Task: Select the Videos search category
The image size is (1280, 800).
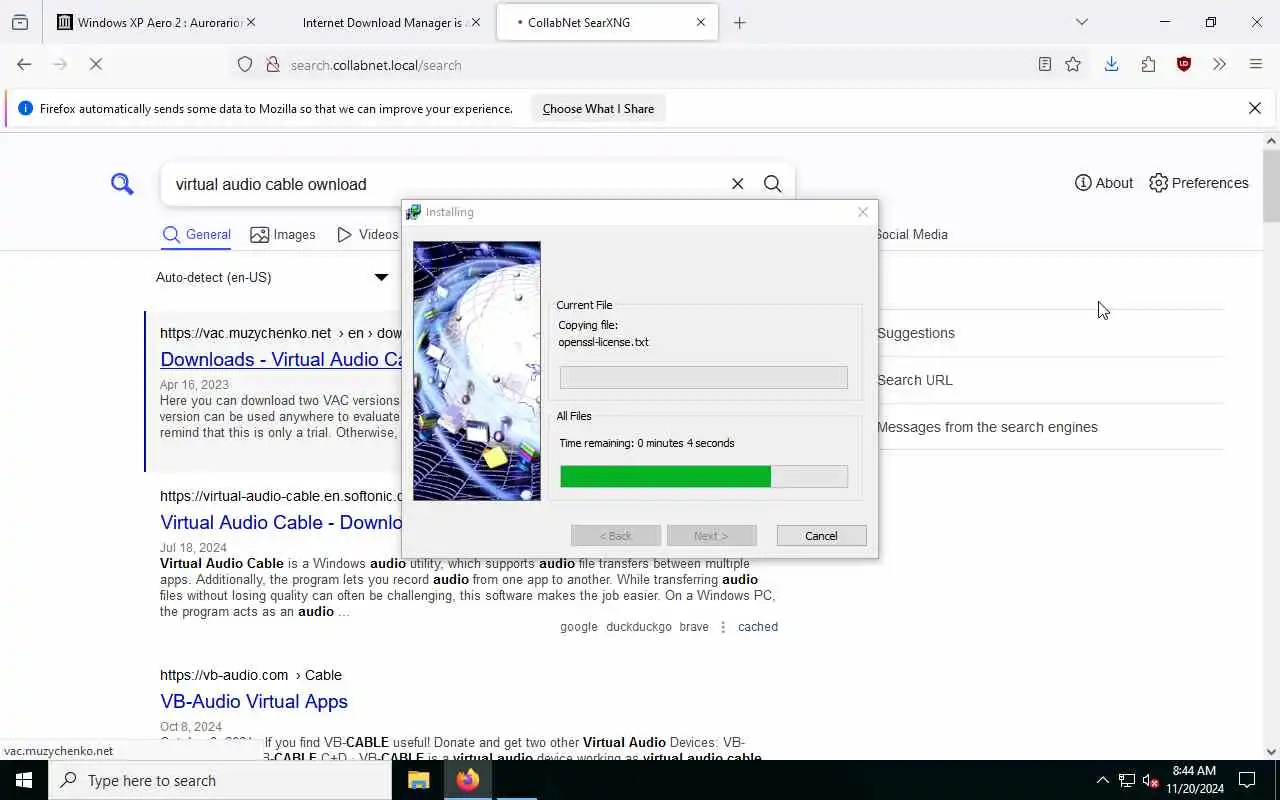Action: (367, 235)
